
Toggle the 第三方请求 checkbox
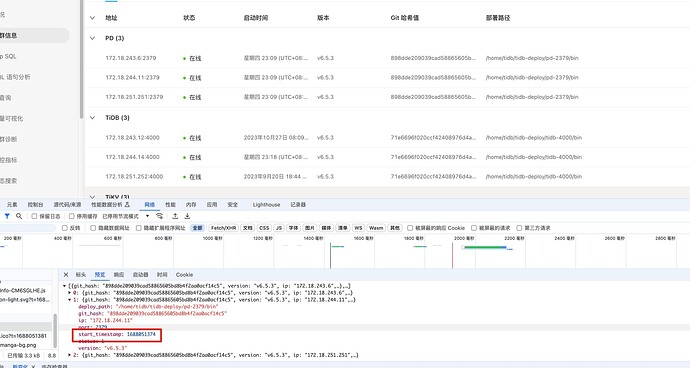[x=519, y=228]
